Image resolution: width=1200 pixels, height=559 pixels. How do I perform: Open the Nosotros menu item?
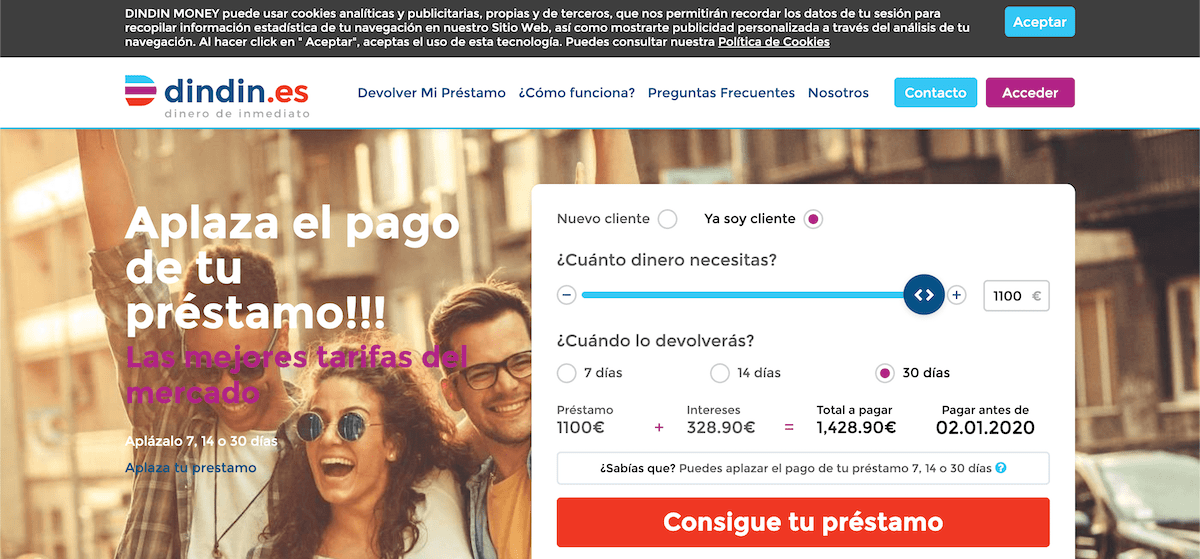pyautogui.click(x=838, y=93)
